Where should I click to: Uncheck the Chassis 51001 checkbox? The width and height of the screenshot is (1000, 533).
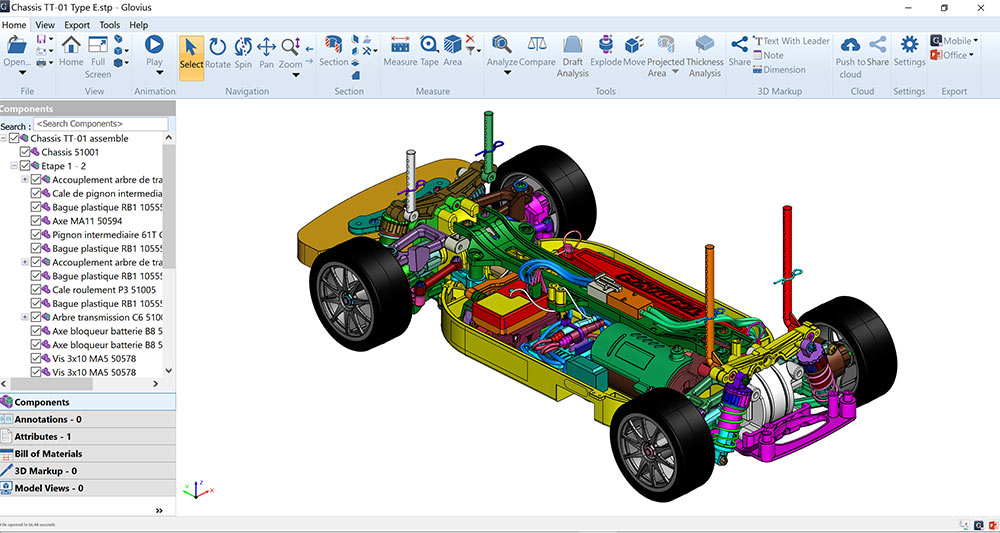[x=26, y=152]
